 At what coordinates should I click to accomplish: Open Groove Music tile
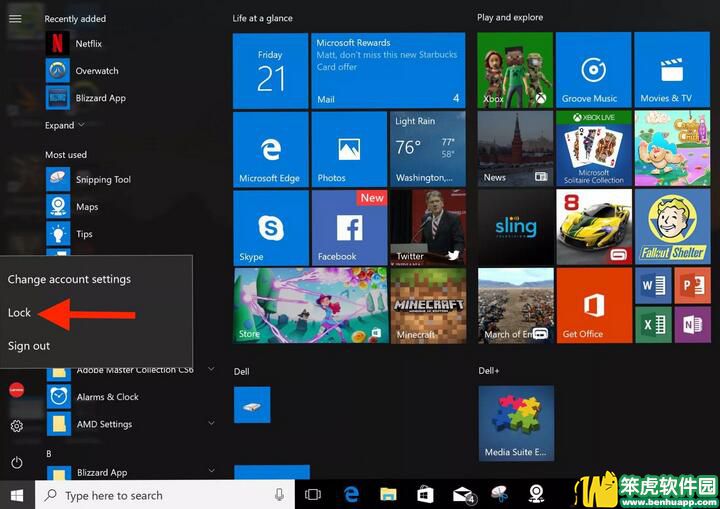click(x=594, y=70)
